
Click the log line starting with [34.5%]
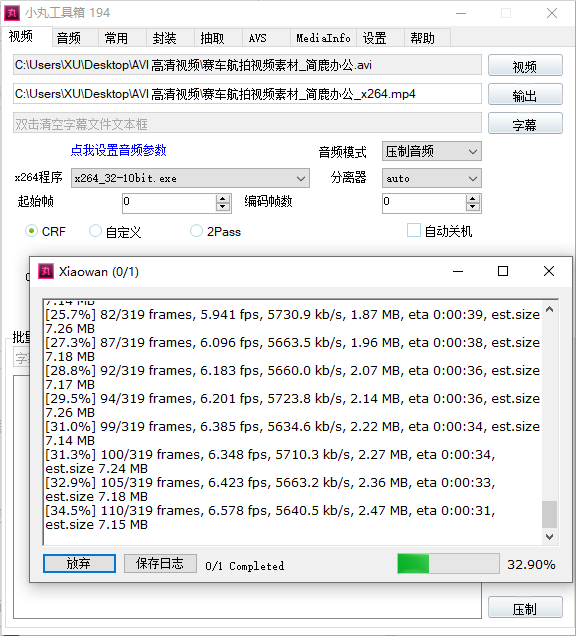(270, 518)
